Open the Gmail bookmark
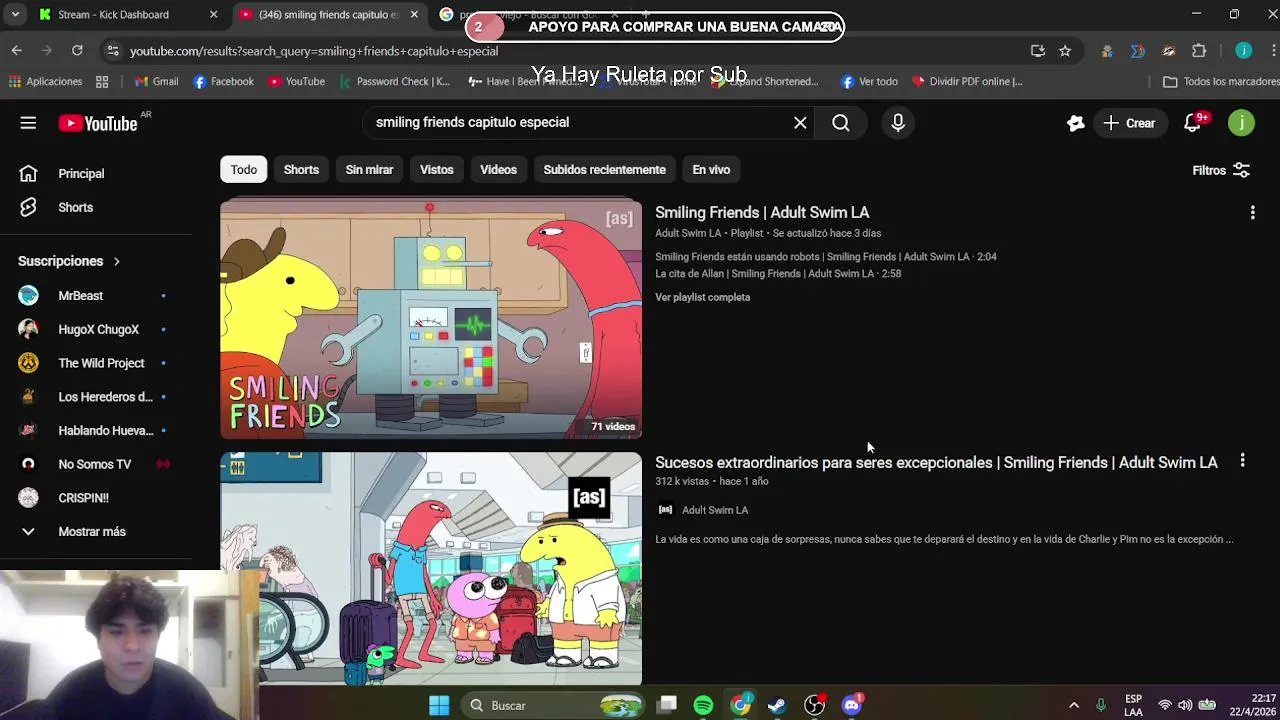 [x=157, y=82]
